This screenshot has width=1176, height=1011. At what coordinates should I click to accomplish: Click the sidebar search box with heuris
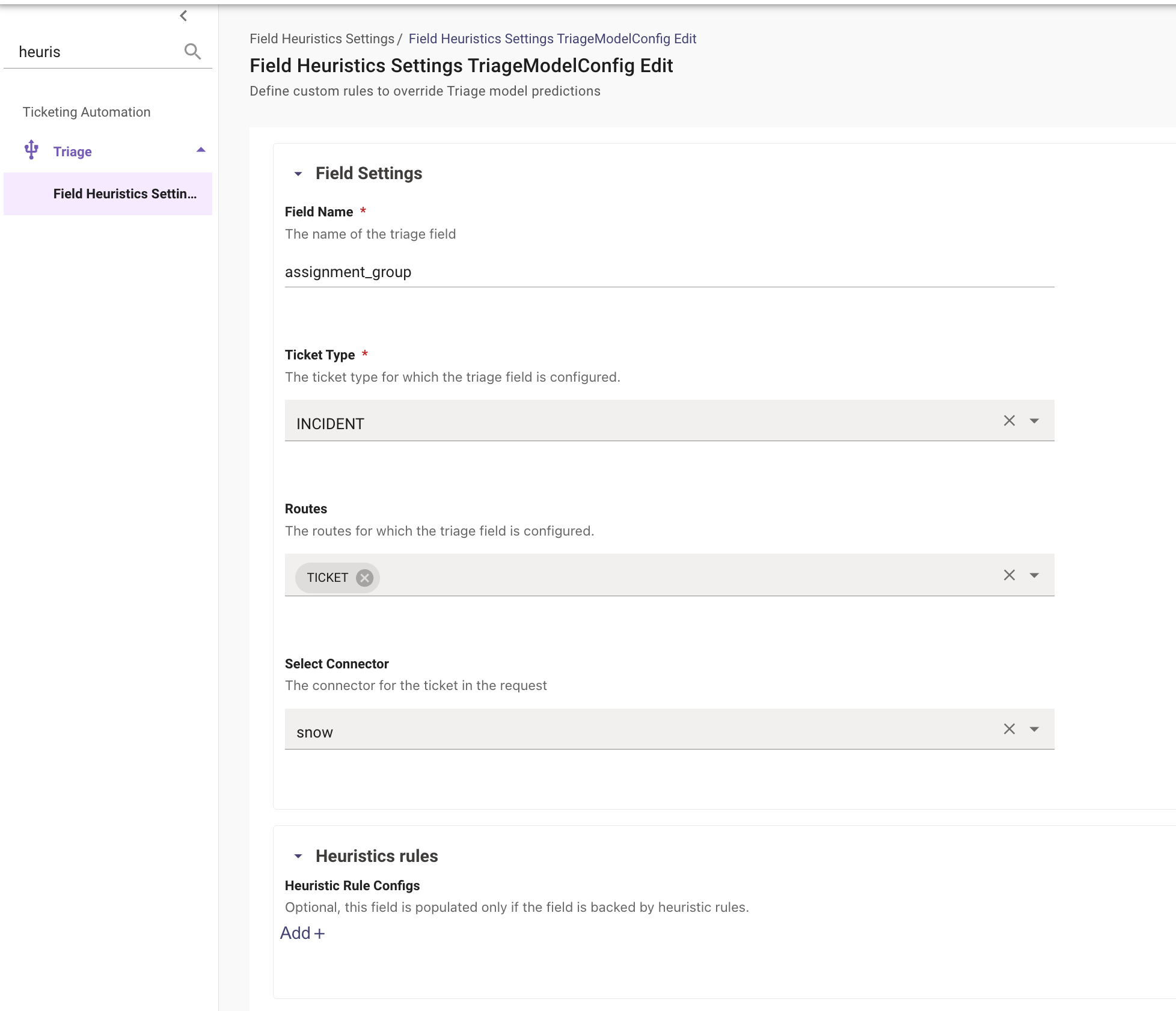click(x=96, y=52)
